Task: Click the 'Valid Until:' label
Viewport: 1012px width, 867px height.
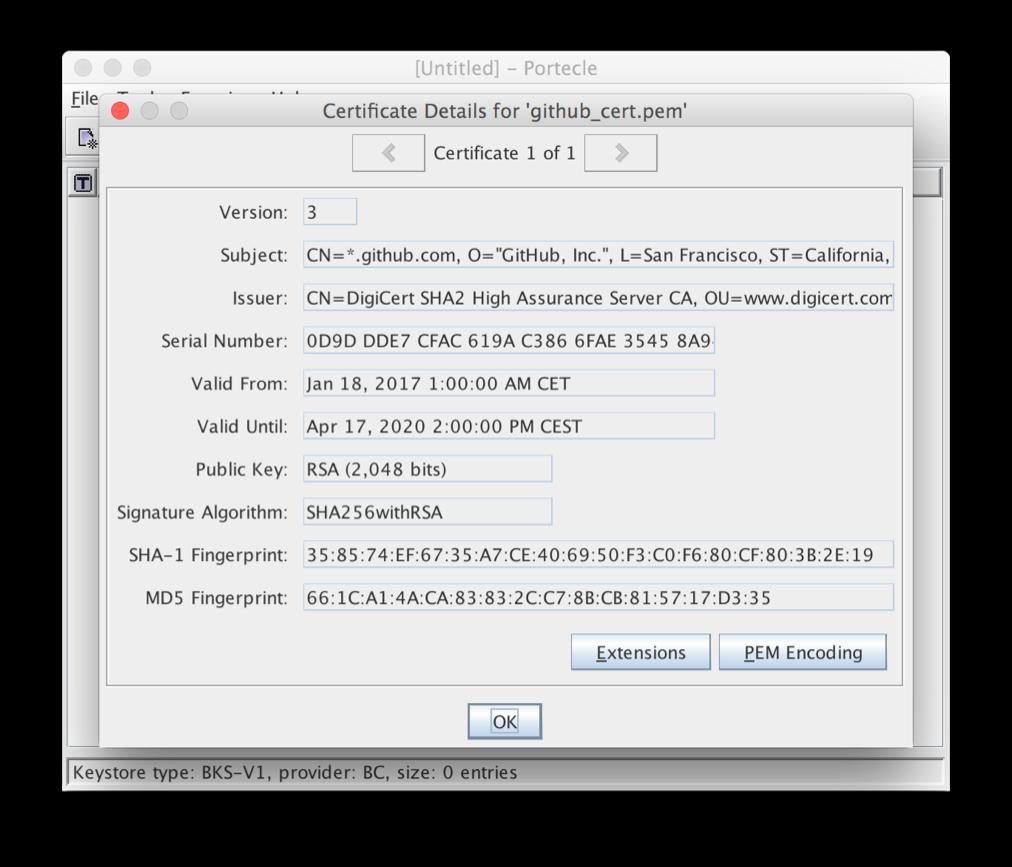Action: [x=242, y=427]
